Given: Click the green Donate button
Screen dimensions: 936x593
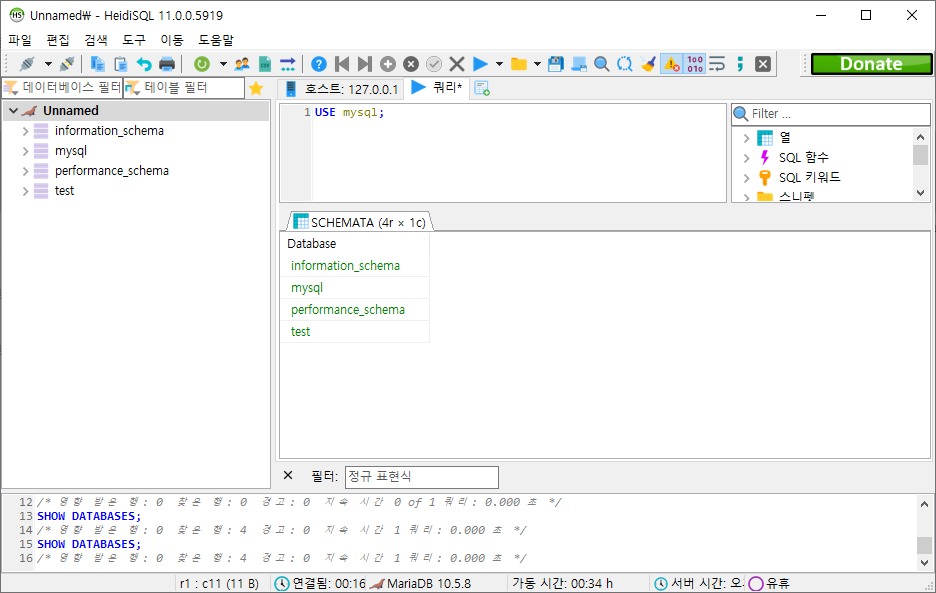Looking at the screenshot, I should click(870, 64).
